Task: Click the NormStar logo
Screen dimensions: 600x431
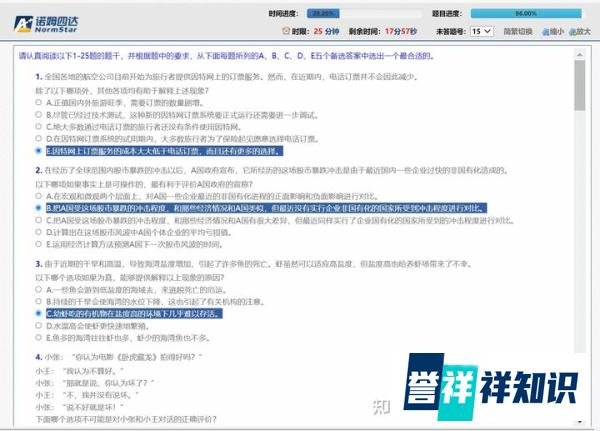Action: 46,24
